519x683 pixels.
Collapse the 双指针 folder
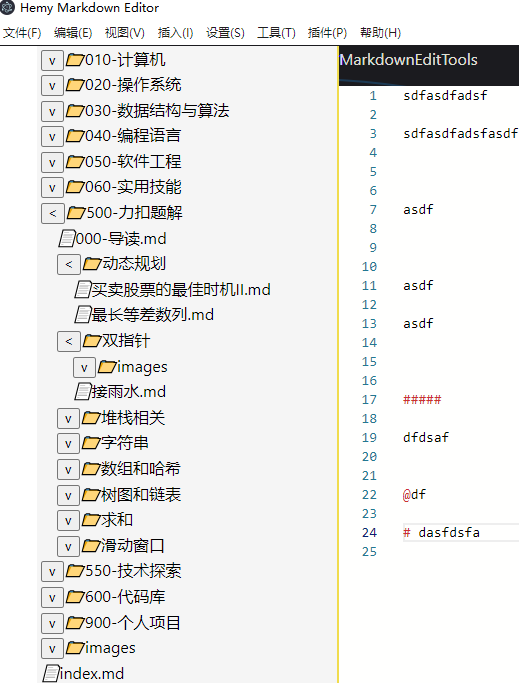pyautogui.click(x=68, y=341)
